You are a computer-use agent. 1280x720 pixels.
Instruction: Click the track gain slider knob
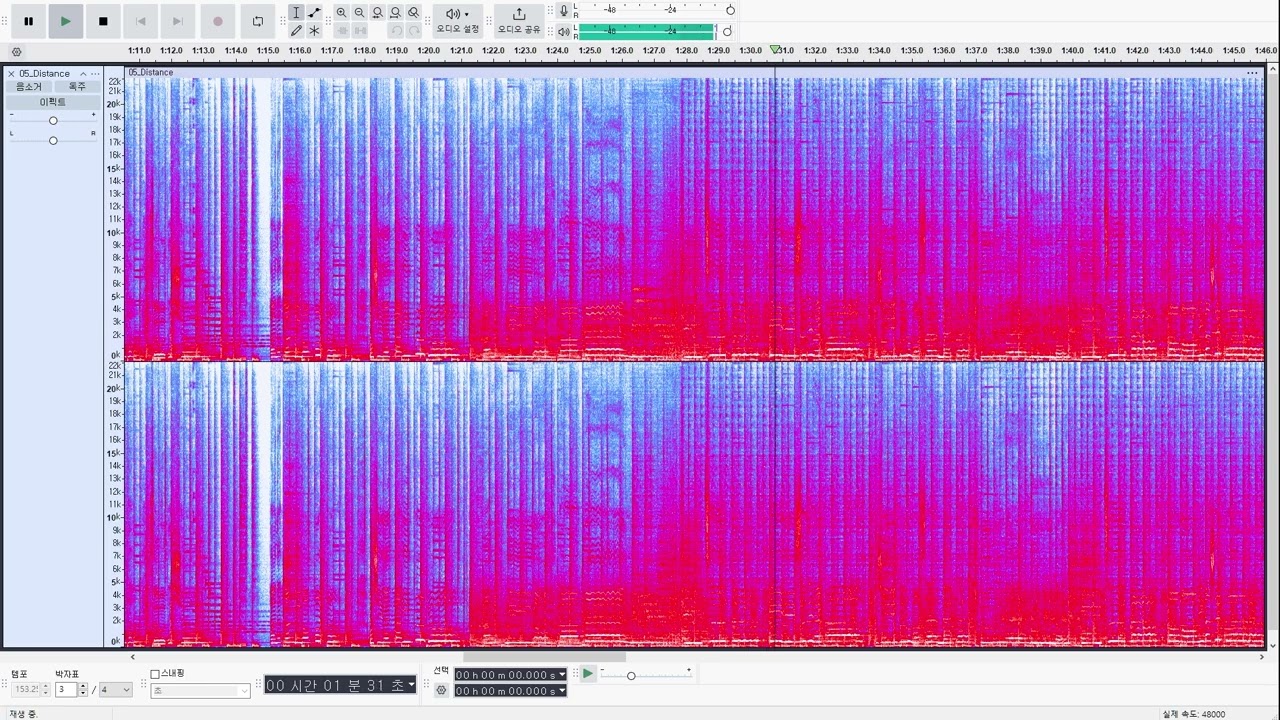coord(53,121)
